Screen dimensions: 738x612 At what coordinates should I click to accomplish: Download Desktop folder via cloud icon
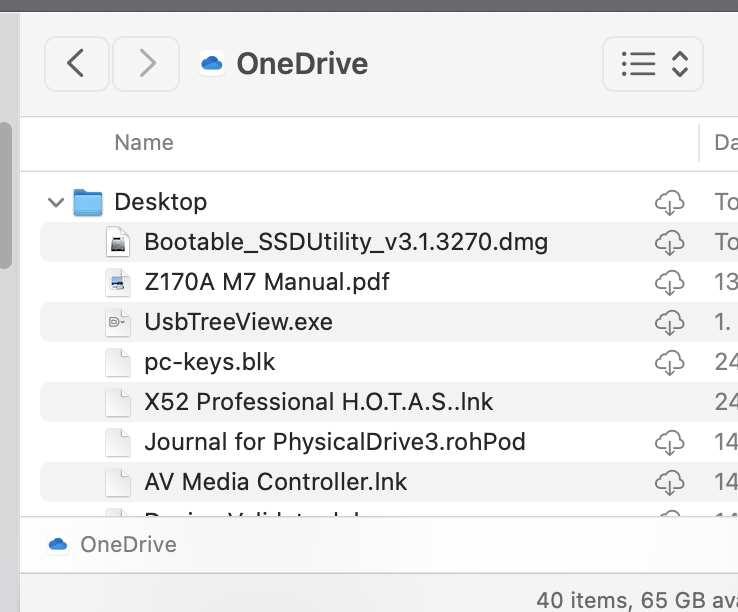pyautogui.click(x=669, y=203)
